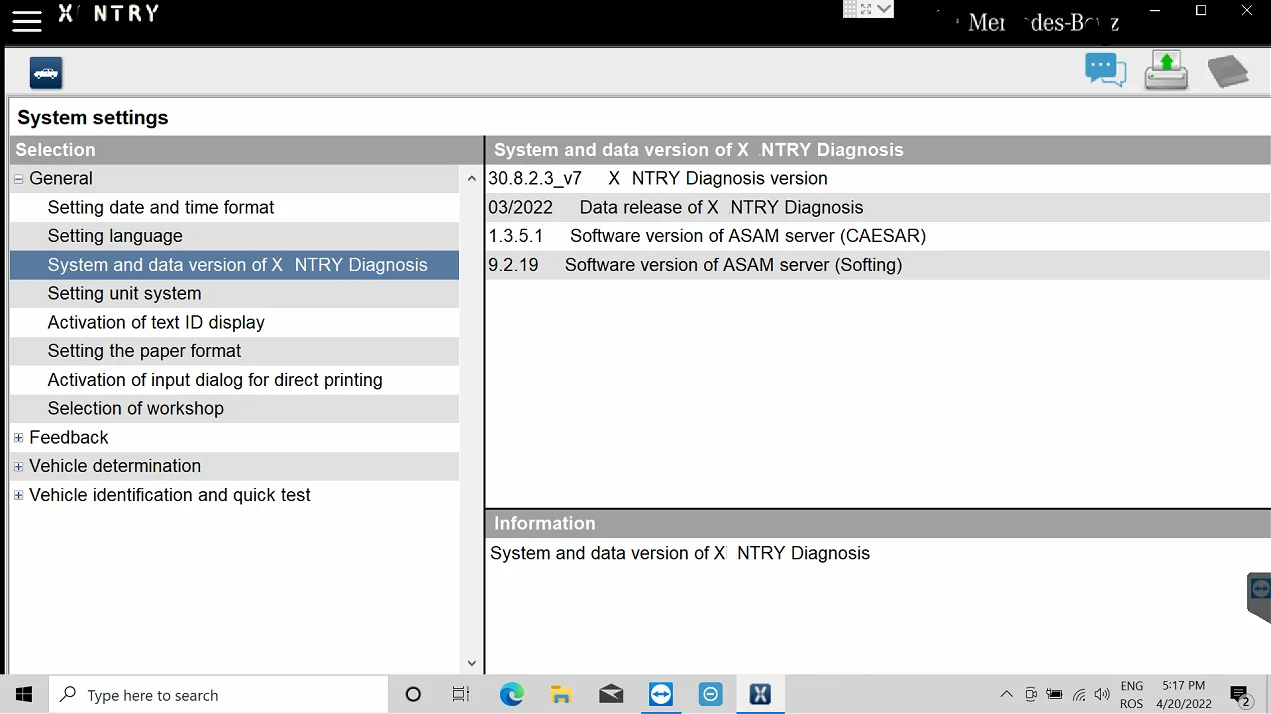
Task: Click the 1.3.5.1 CAESAR server row
Action: point(878,236)
